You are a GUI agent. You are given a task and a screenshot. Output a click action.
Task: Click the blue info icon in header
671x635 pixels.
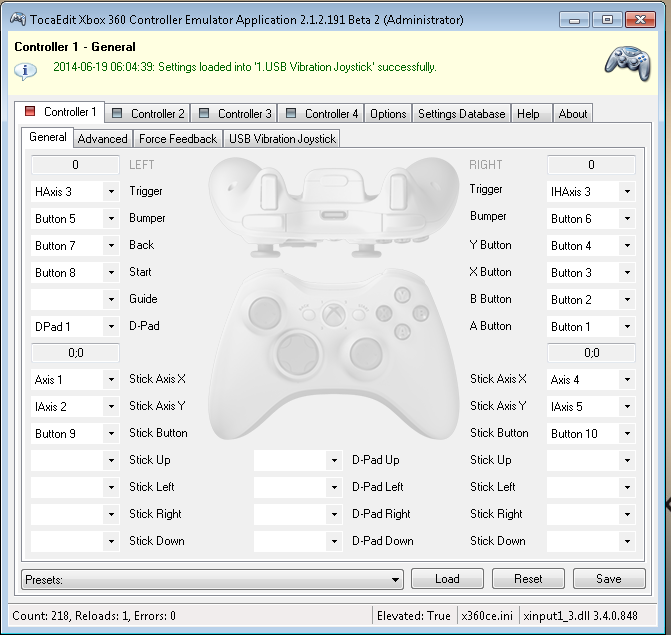(x=26, y=69)
